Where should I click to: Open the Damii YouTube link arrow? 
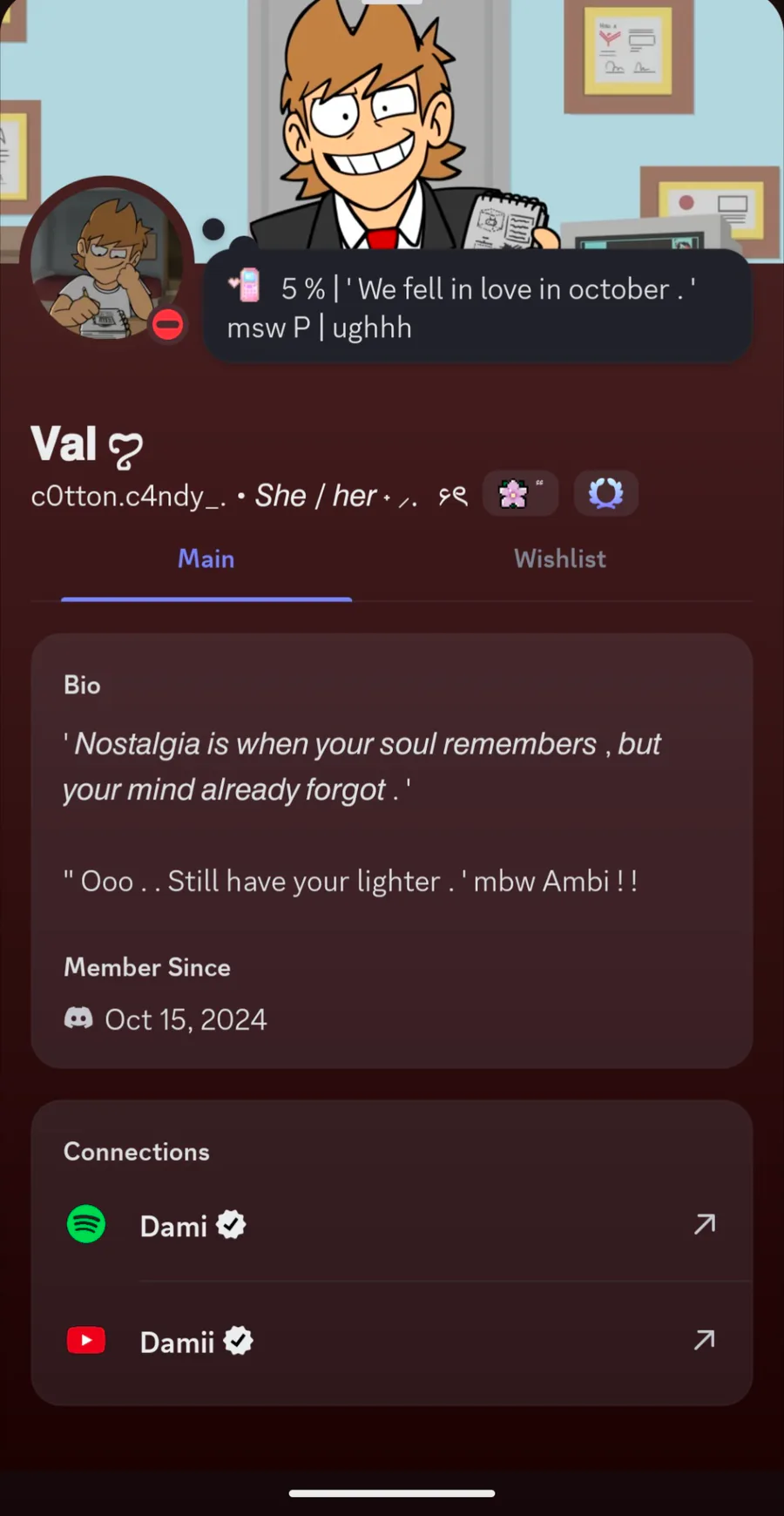click(x=704, y=1340)
